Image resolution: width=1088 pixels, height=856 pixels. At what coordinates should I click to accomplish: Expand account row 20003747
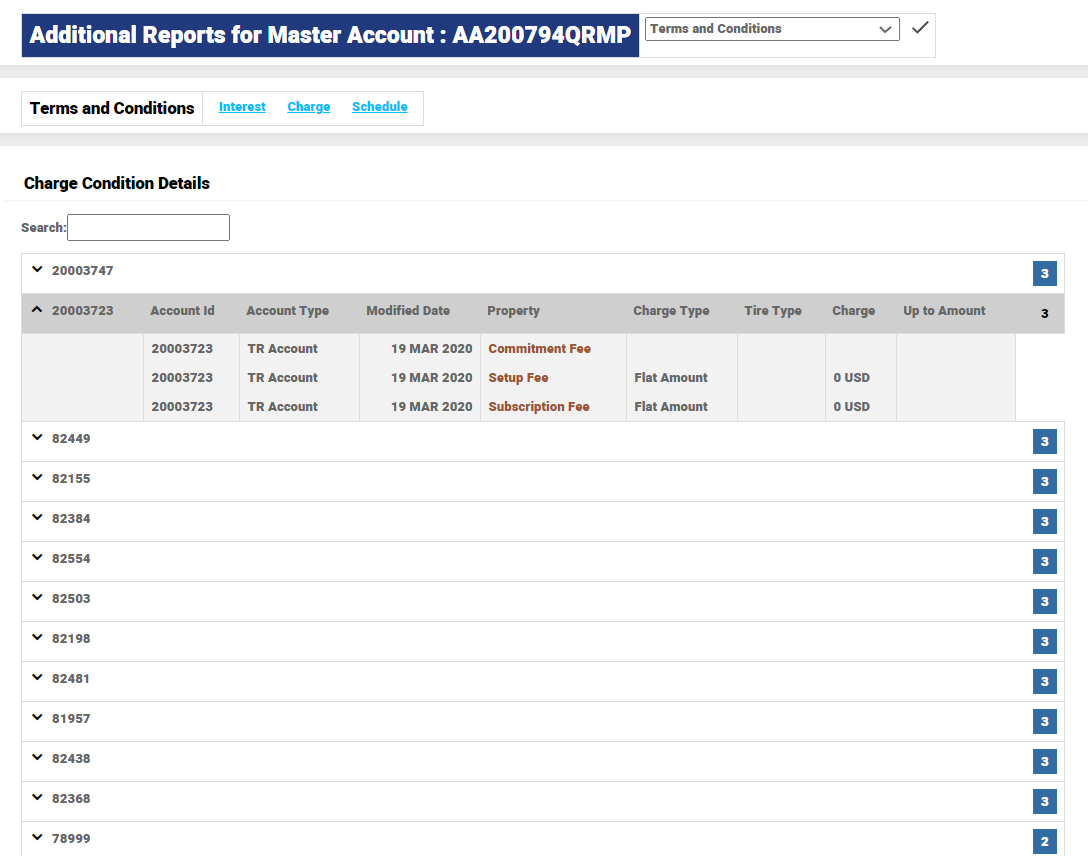[38, 270]
